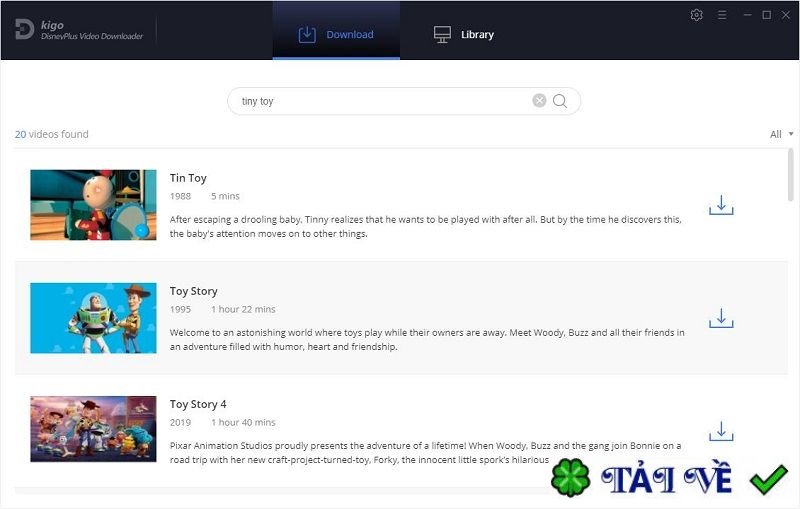Click the results list vertical scrollbar
The height and width of the screenshot is (509, 800).
791,176
